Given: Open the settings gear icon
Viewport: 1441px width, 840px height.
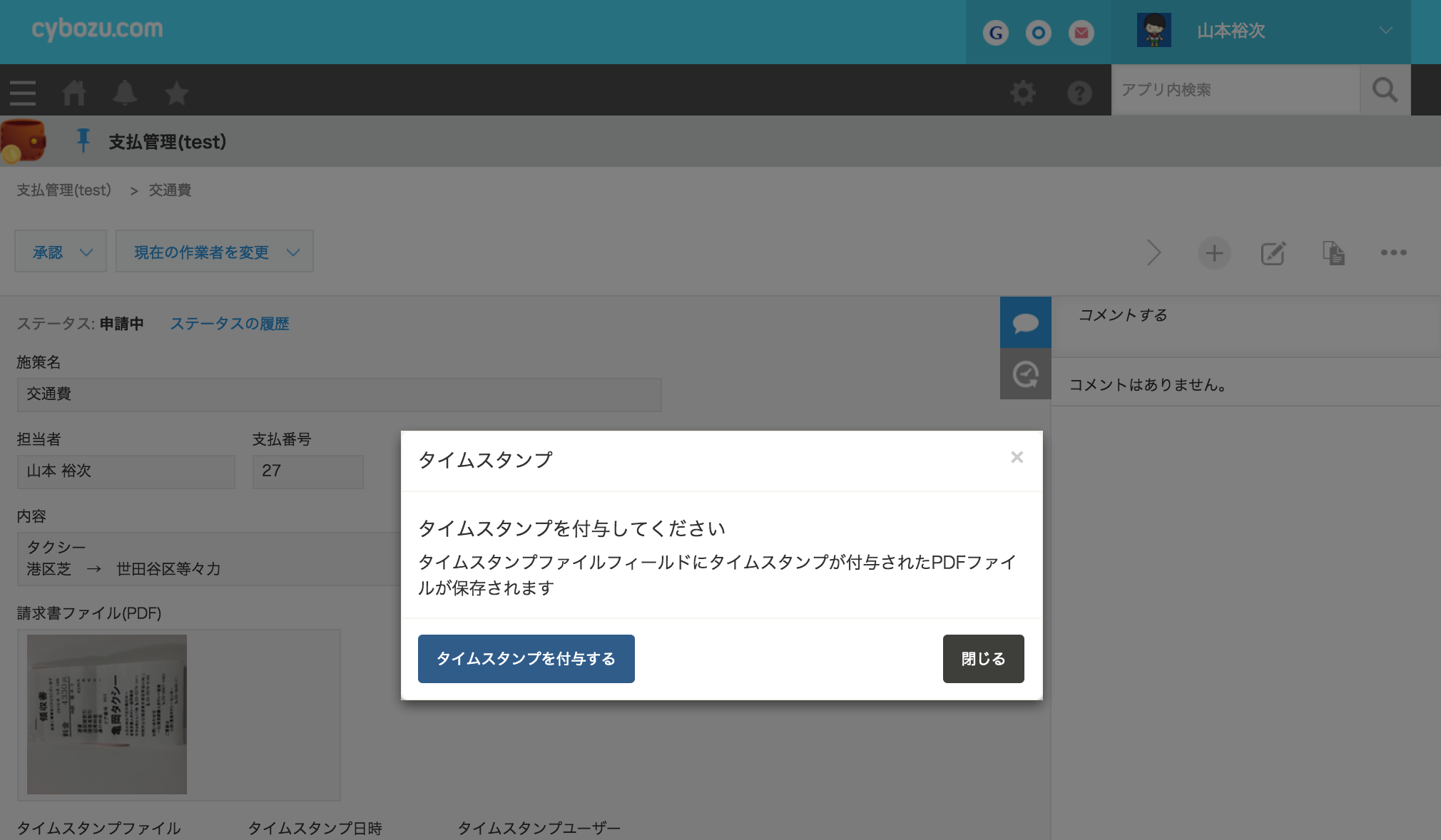Looking at the screenshot, I should click(x=1022, y=92).
